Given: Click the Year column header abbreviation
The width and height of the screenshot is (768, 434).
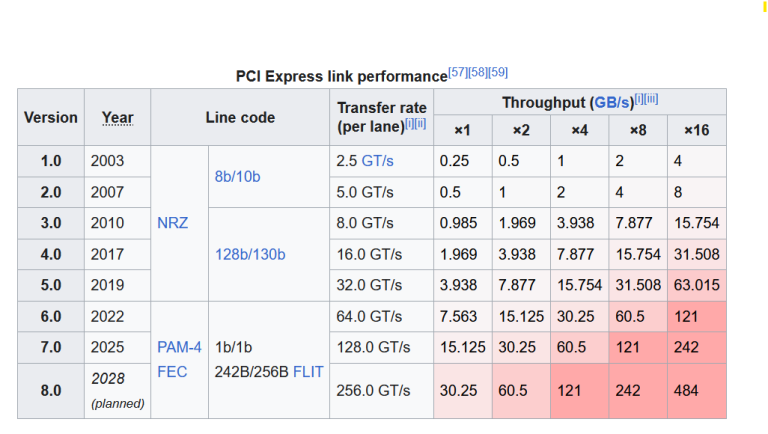Looking at the screenshot, I should pyautogui.click(x=118, y=118).
